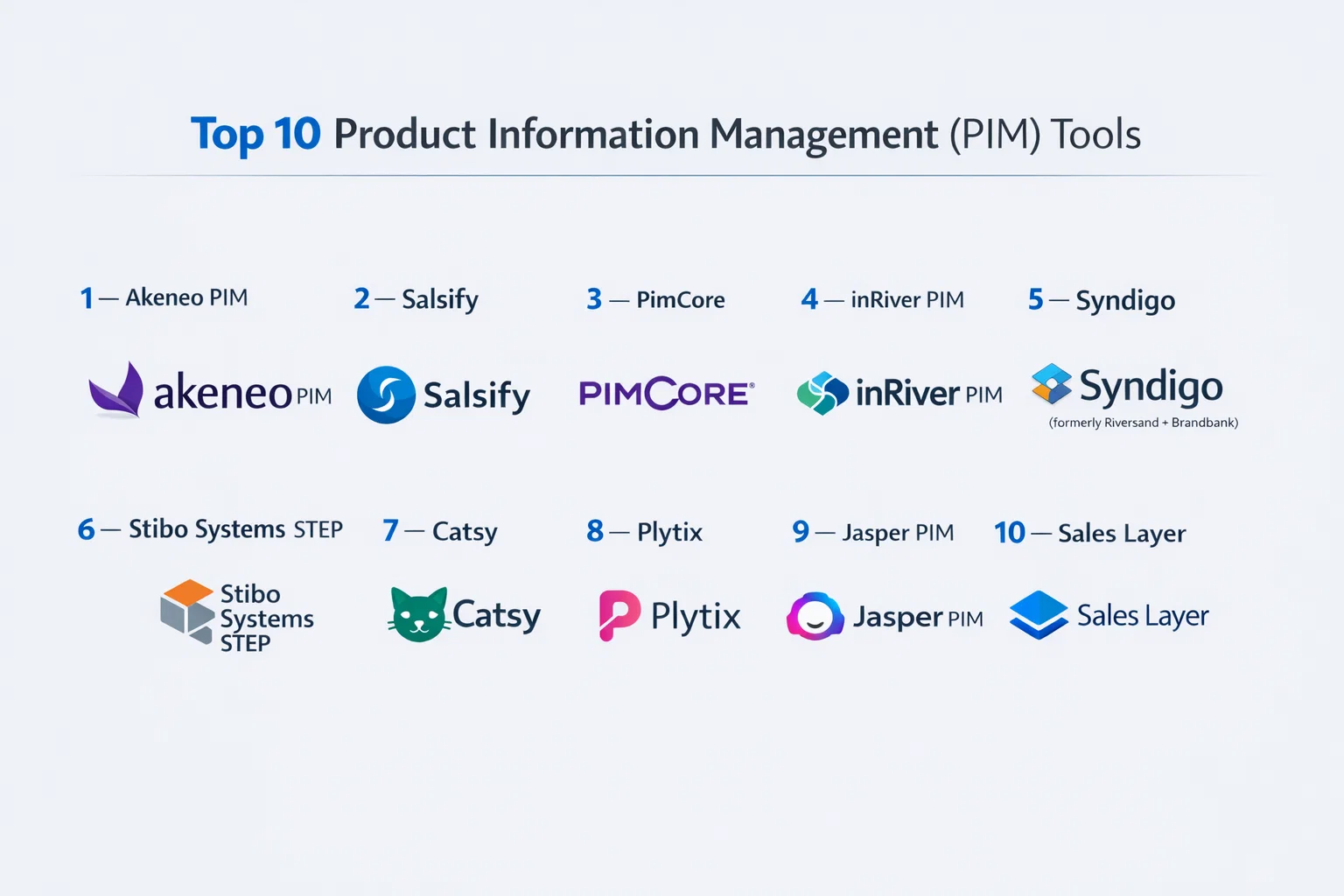Screen dimensions: 1344x896
Task: Click the "10 — Sales Layer" heading
Action: 1090,533
